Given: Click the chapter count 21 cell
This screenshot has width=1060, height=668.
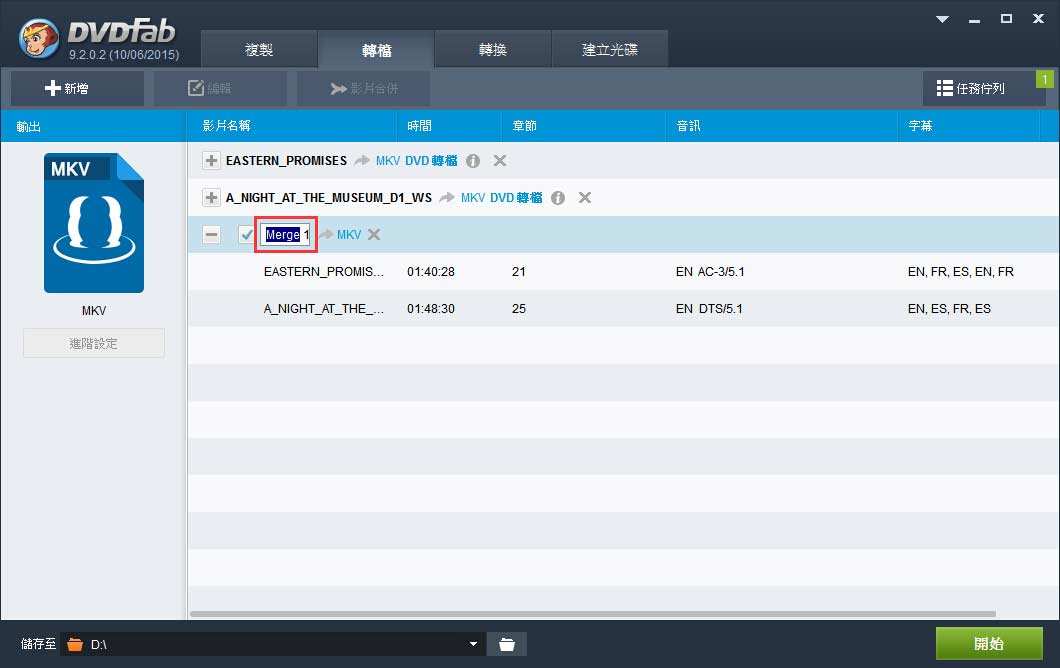Looking at the screenshot, I should (x=519, y=272).
